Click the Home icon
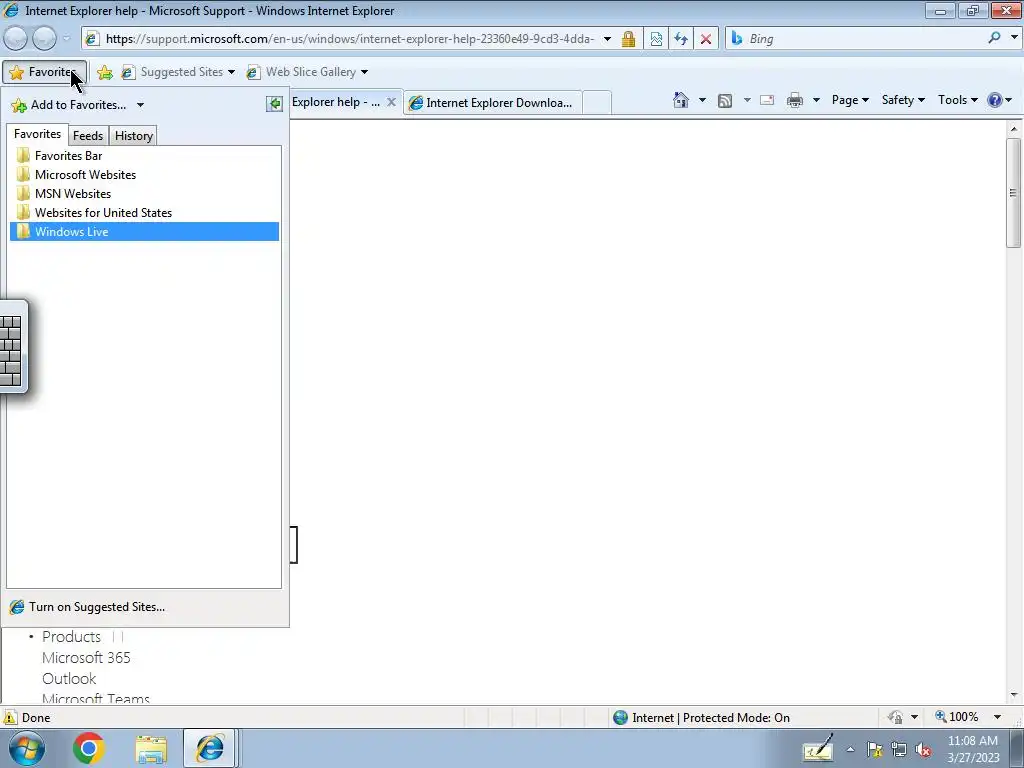This screenshot has height=768, width=1024. click(681, 100)
